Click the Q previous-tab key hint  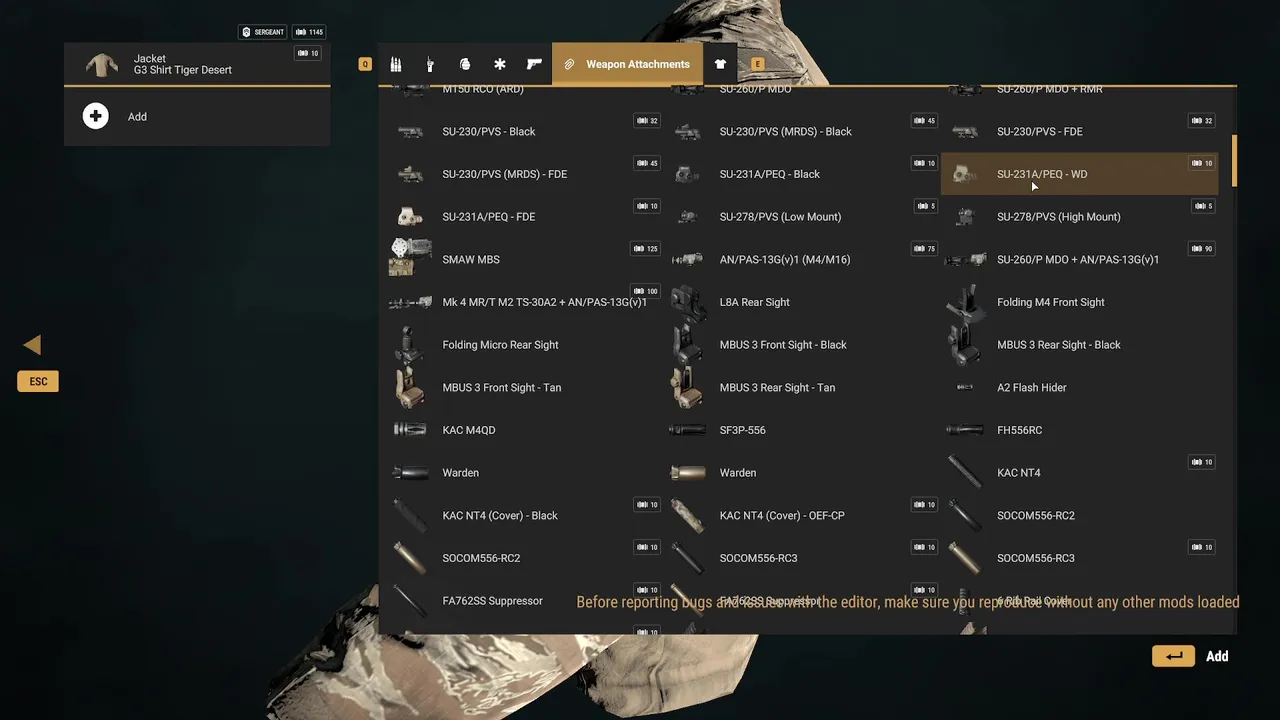(x=365, y=64)
